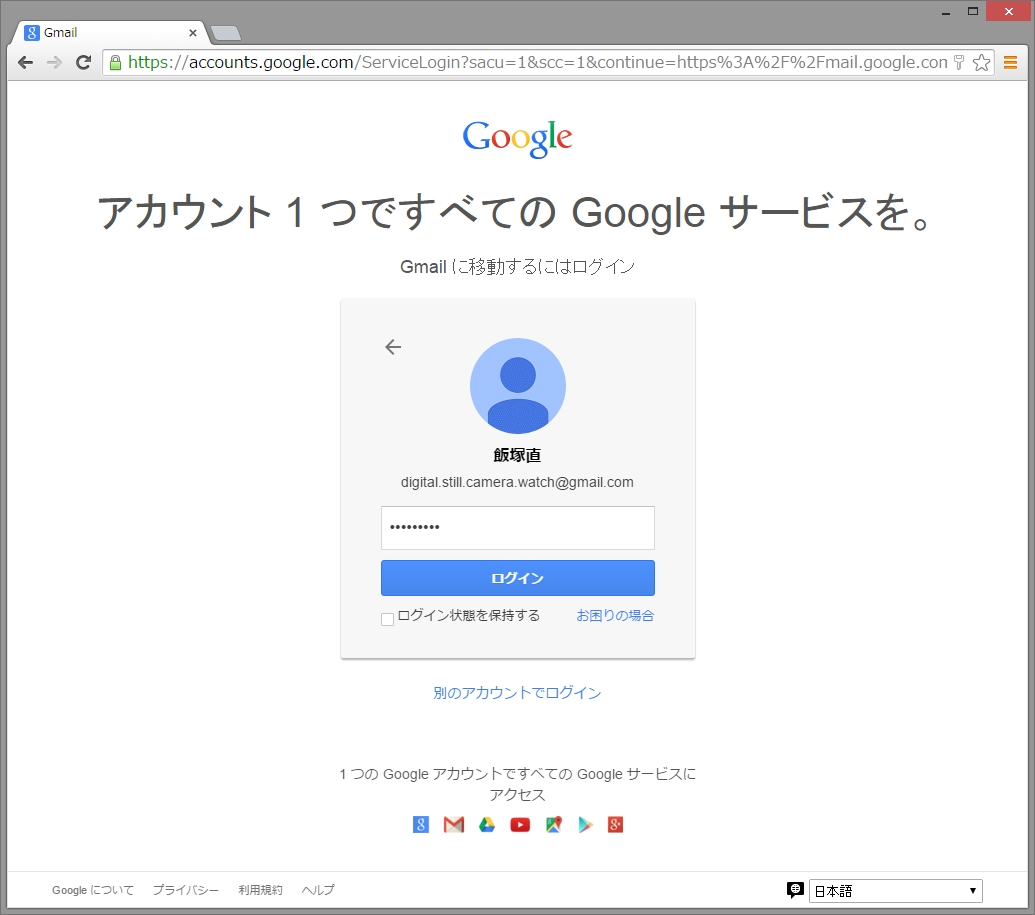Go back with the browser back arrow
The width and height of the screenshot is (1035, 915).
coord(25,63)
